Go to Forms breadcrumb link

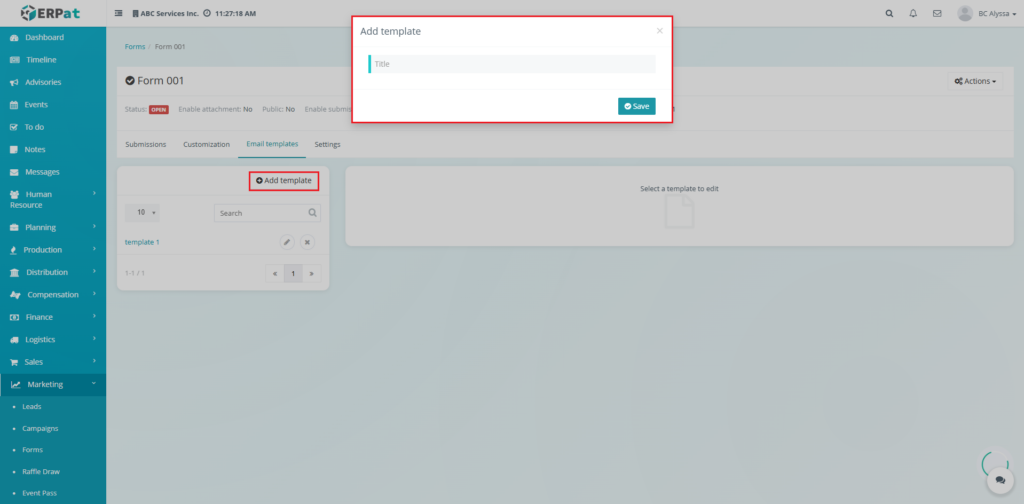click(135, 47)
